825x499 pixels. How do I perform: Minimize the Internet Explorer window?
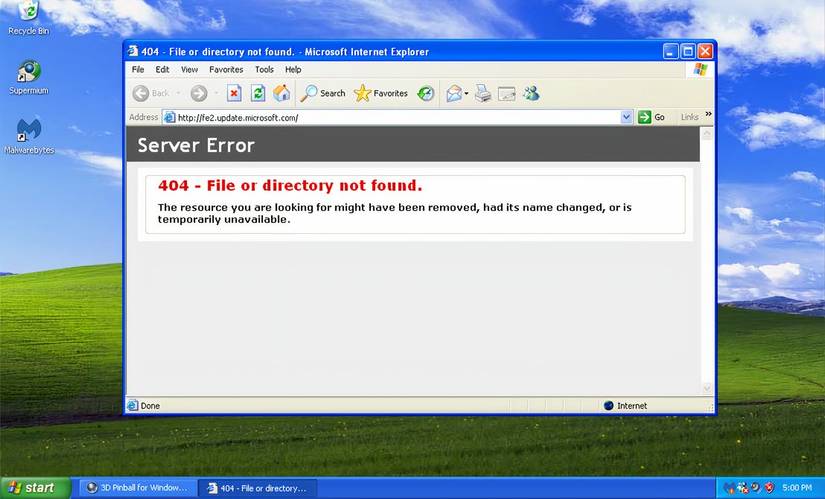tap(670, 51)
